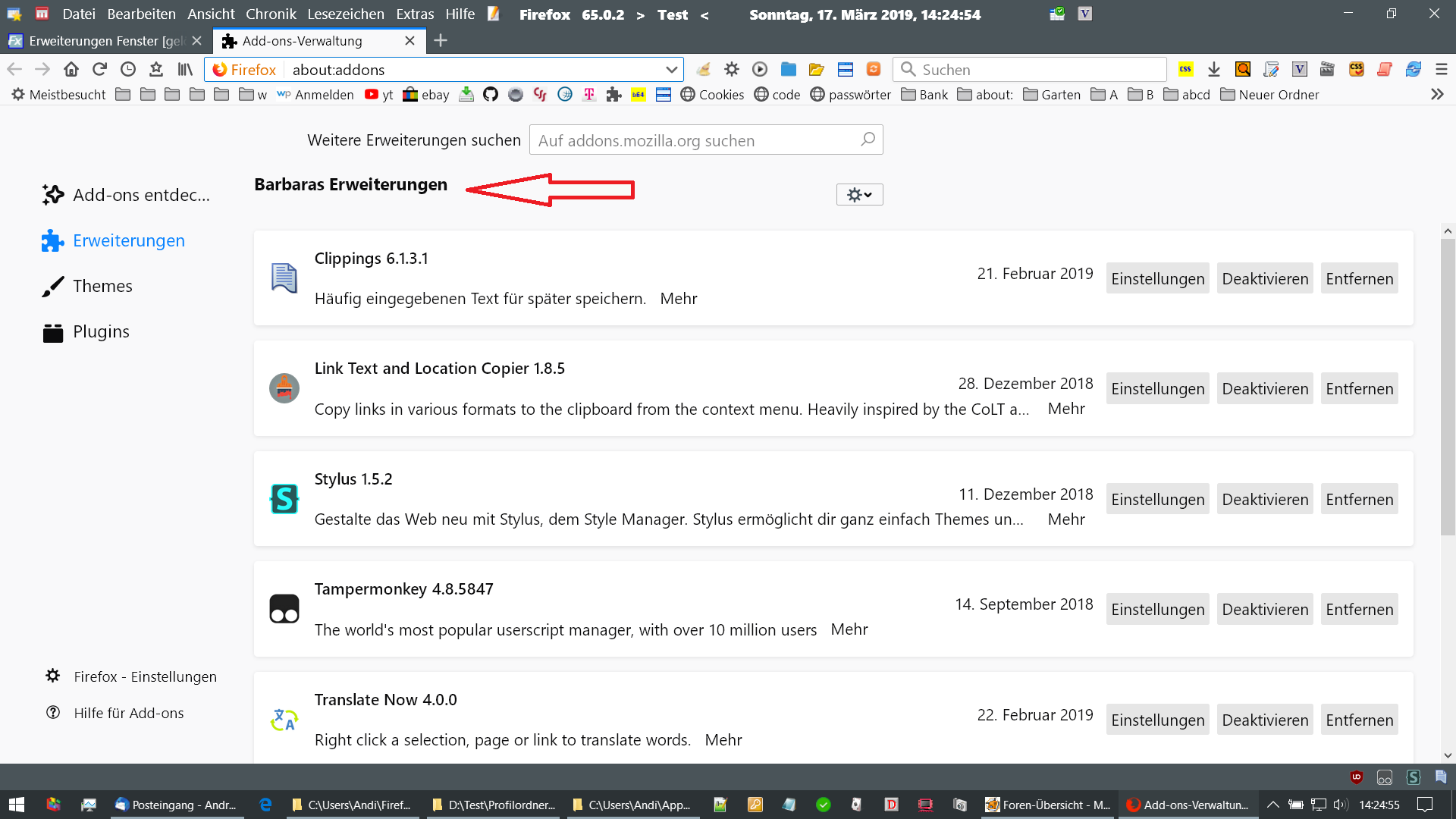Click the uBlock shield icon in bottom bar

click(x=1357, y=777)
